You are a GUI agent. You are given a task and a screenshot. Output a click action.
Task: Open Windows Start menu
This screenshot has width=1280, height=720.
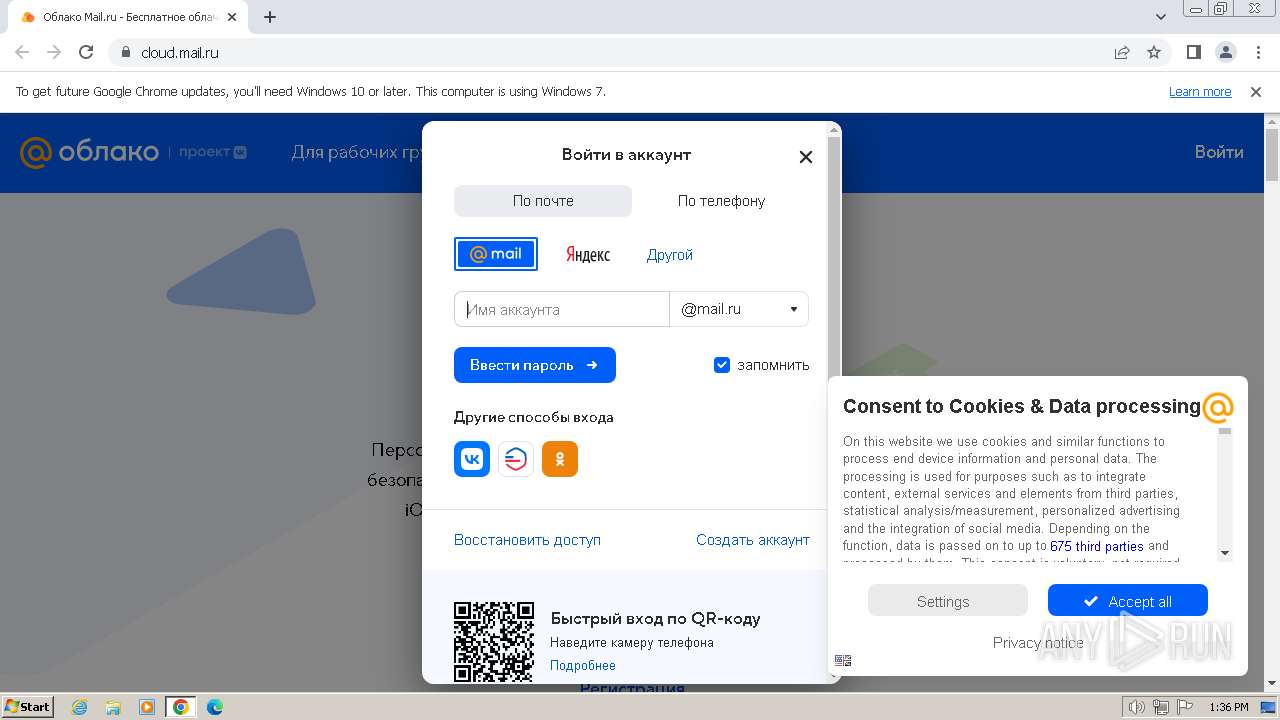click(x=28, y=707)
